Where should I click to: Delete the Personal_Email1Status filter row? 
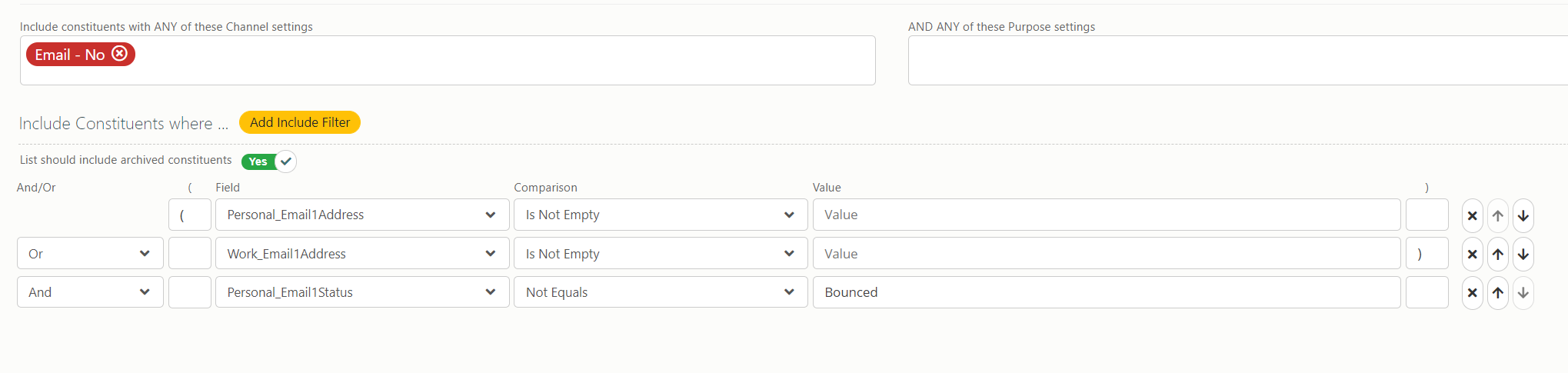tap(1472, 292)
